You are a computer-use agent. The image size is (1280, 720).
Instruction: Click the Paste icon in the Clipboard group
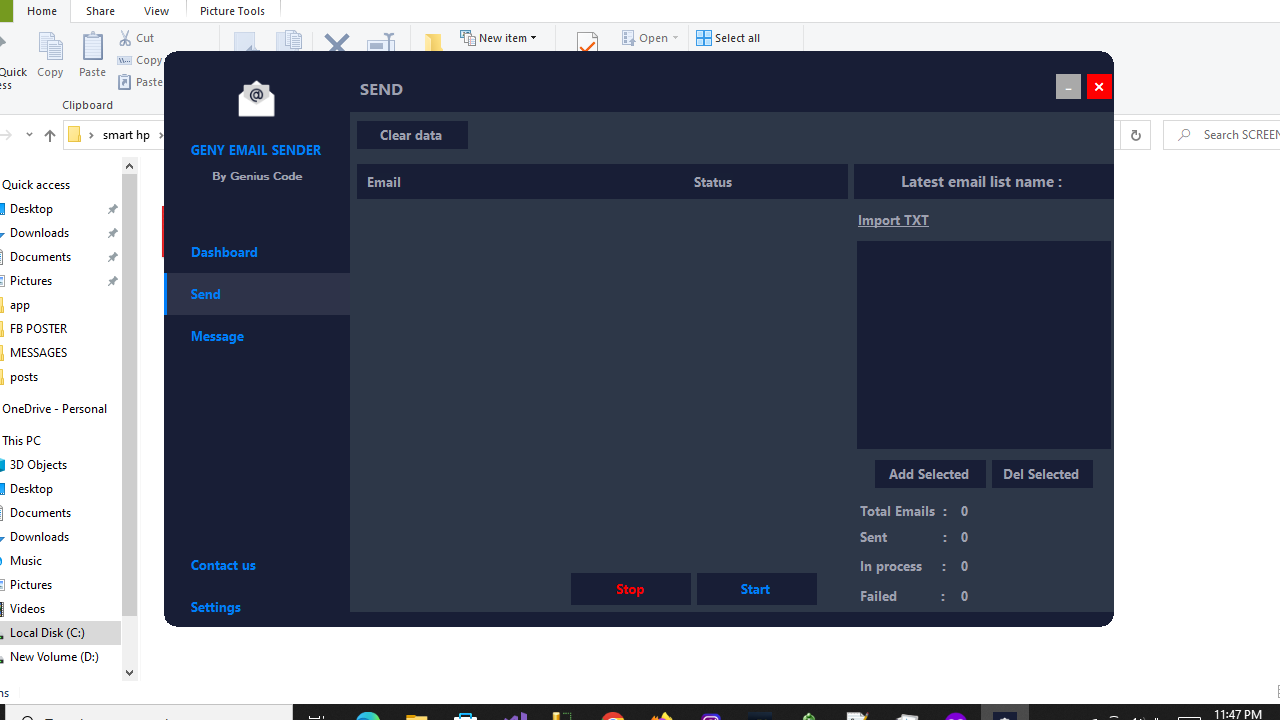[92, 48]
